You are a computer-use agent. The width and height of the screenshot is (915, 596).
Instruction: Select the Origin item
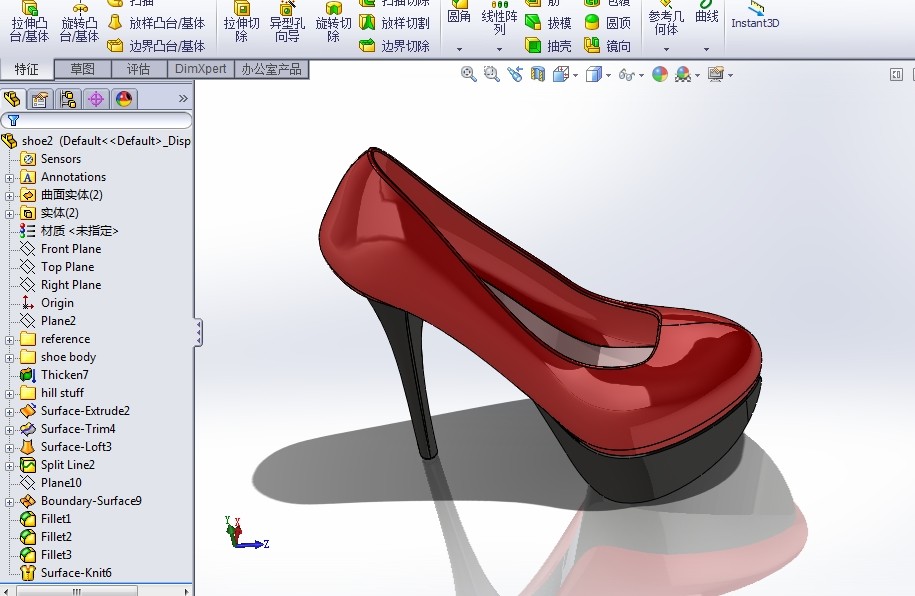point(47,302)
